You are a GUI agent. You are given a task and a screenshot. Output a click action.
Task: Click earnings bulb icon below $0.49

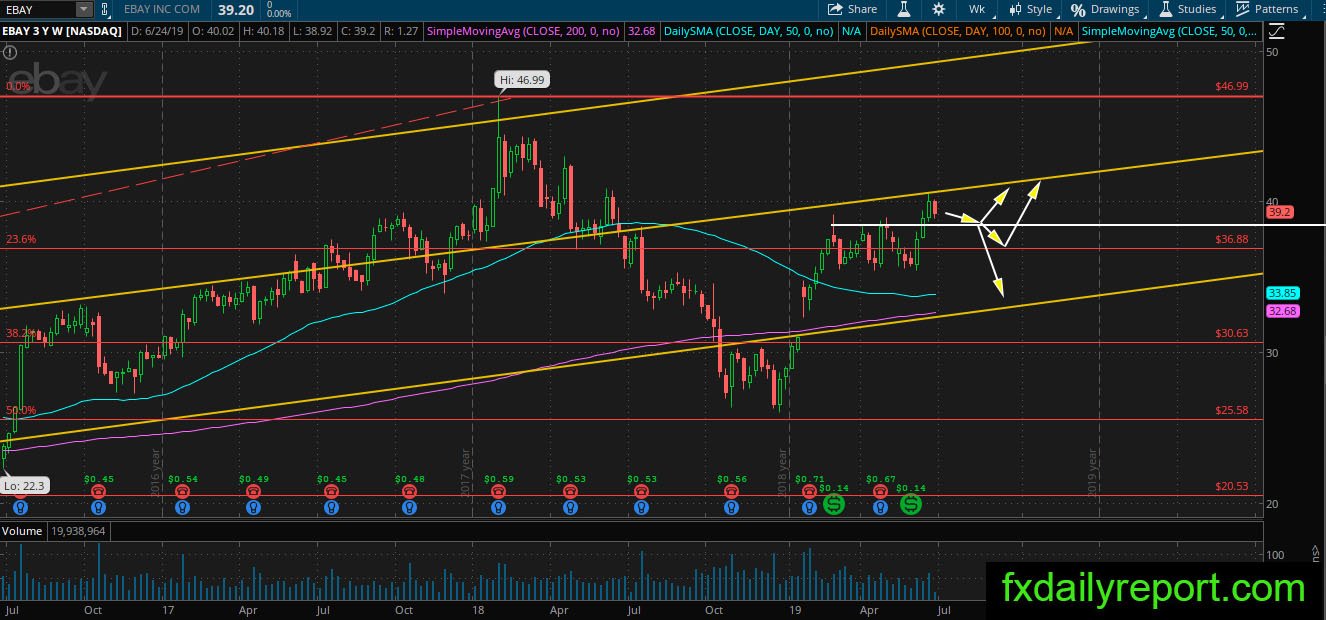[x=254, y=507]
